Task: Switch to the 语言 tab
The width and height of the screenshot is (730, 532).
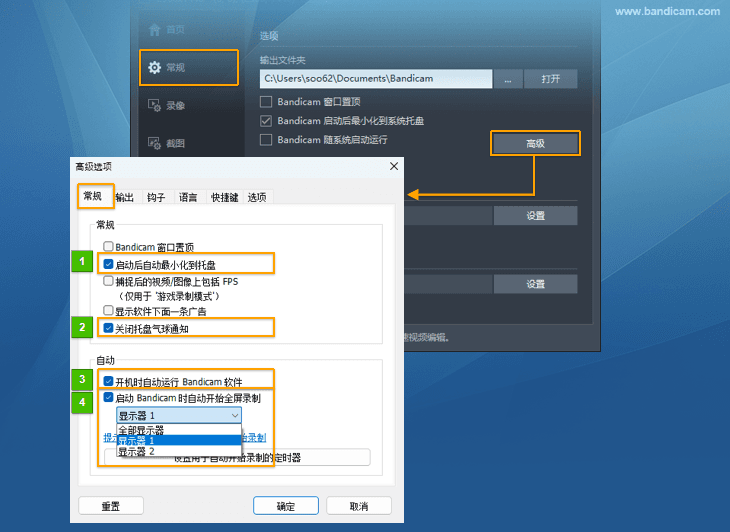Action: pyautogui.click(x=188, y=197)
